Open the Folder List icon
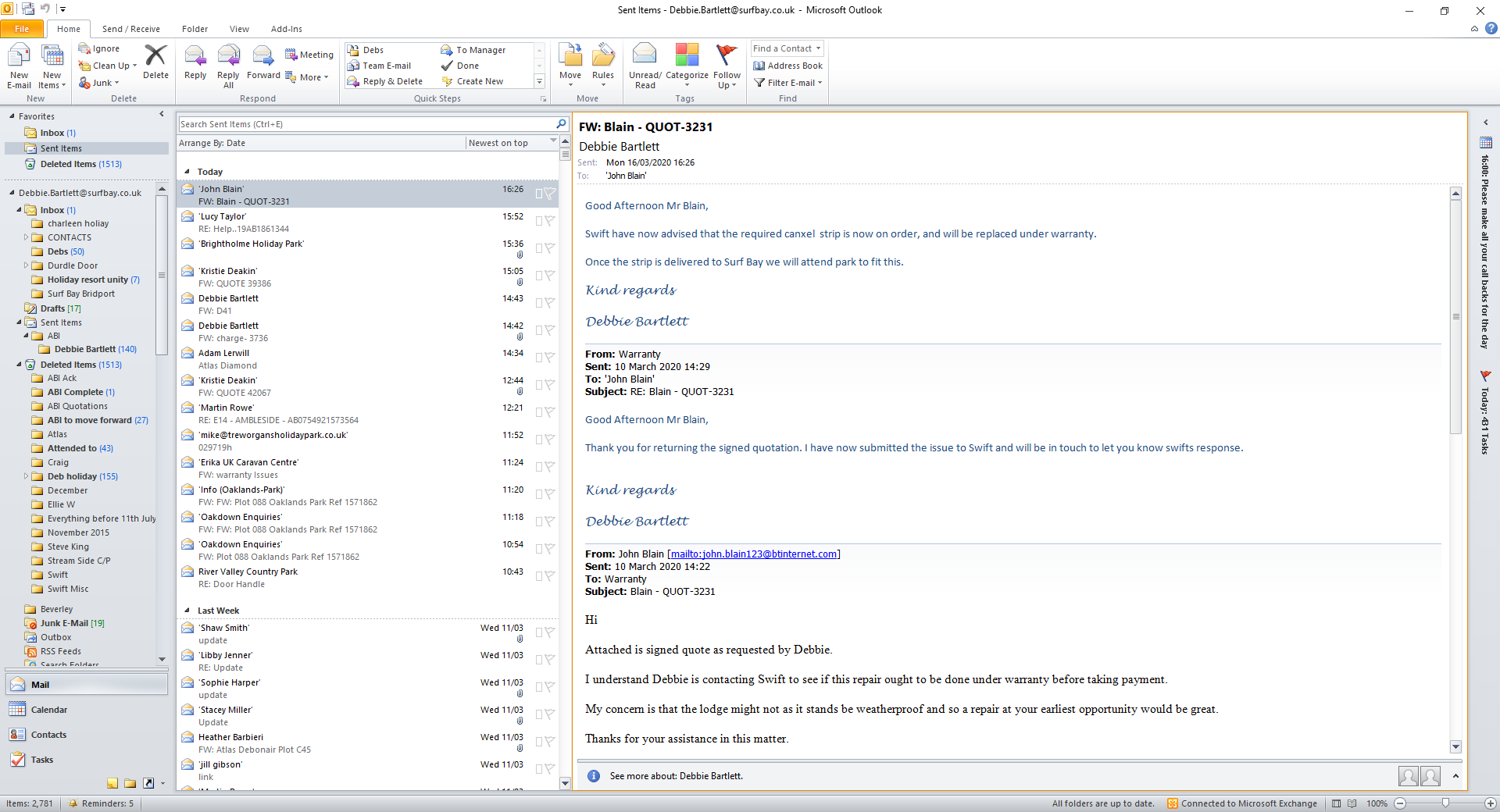 pos(130,783)
